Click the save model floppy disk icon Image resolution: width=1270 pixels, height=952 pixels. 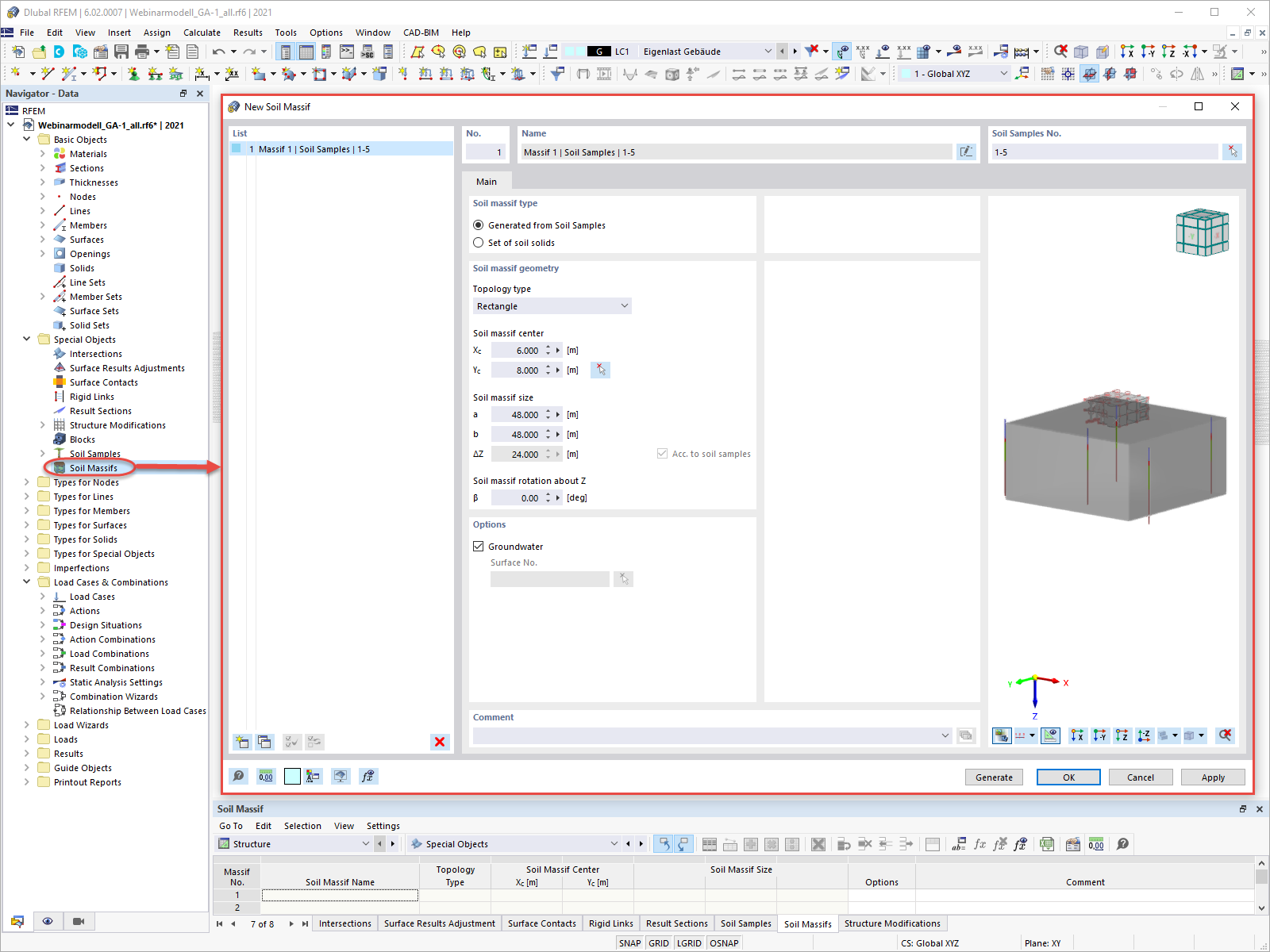point(121,52)
